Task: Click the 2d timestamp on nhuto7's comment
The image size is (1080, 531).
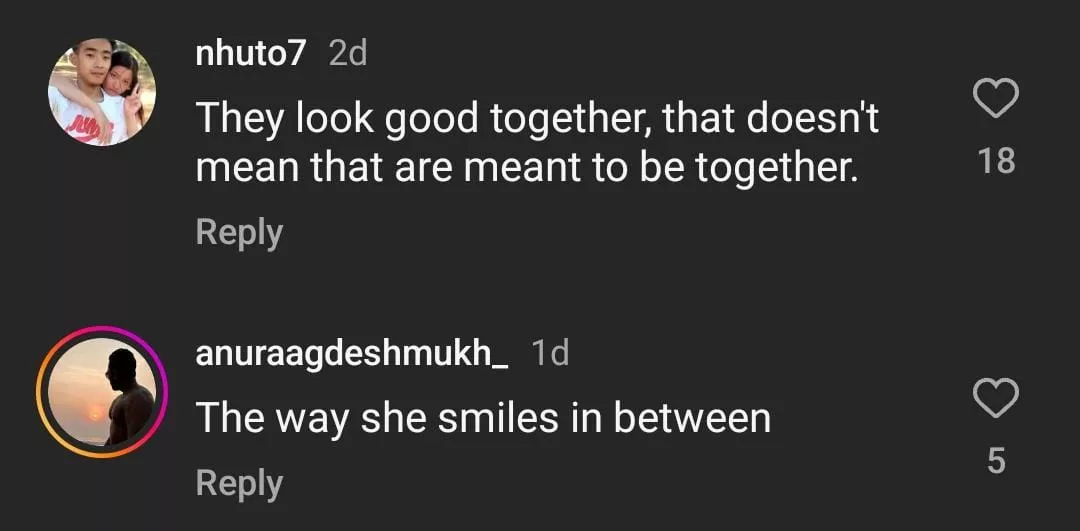Action: [348, 54]
